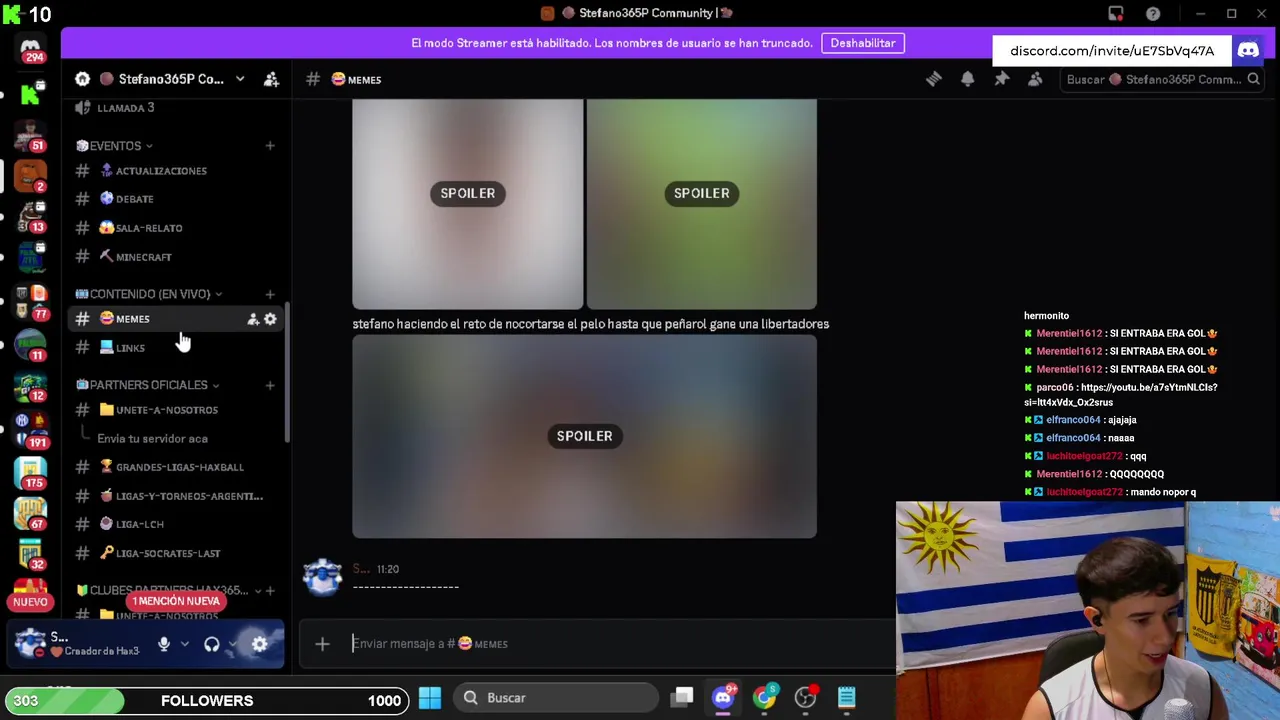Click Deshabilitar streamer mode button
1280x720 pixels.
pyautogui.click(x=862, y=43)
